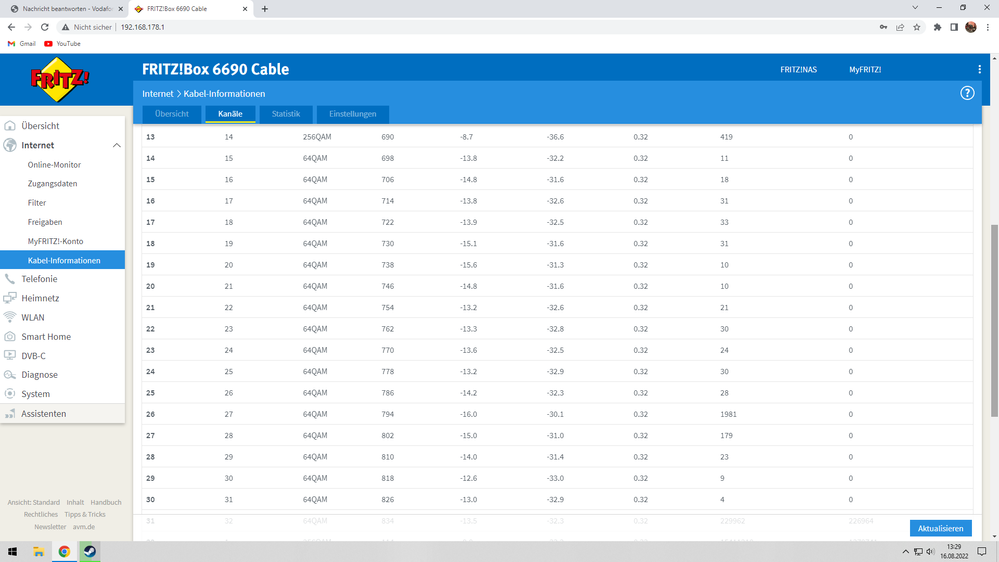
Task: Open the Handbuch link
Action: point(106,502)
